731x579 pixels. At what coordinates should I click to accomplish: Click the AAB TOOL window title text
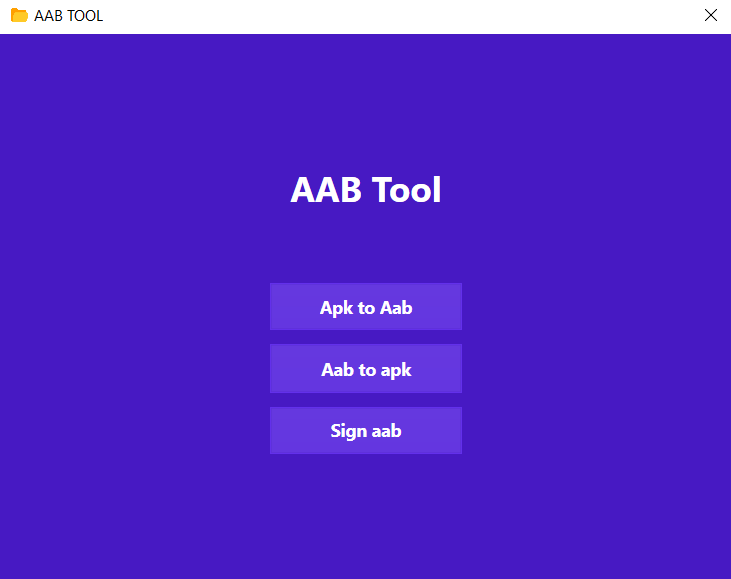68,16
